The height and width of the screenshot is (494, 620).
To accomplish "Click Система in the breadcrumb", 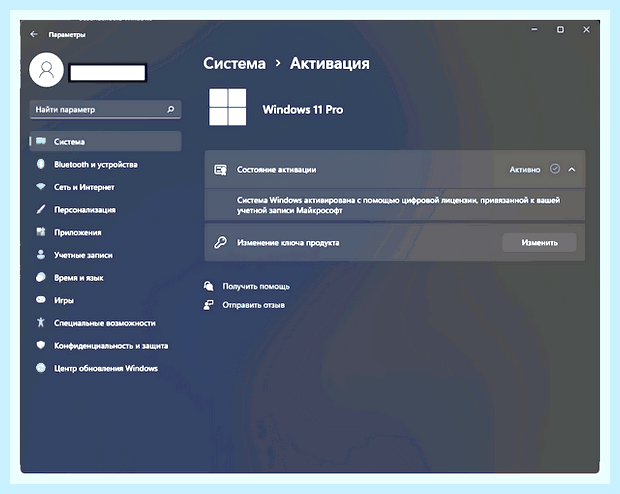I will (234, 63).
